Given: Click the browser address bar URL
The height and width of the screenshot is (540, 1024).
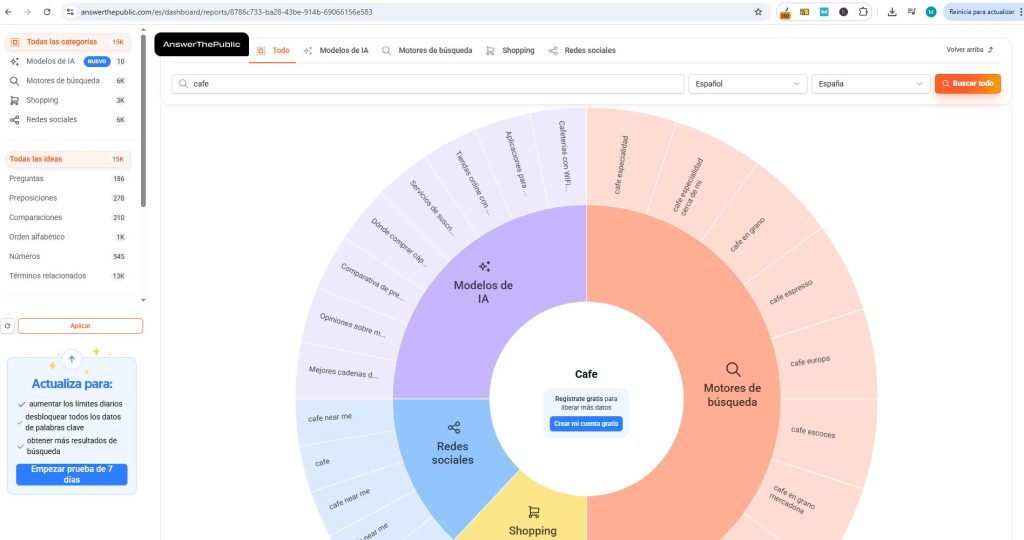Looking at the screenshot, I should tap(227, 12).
